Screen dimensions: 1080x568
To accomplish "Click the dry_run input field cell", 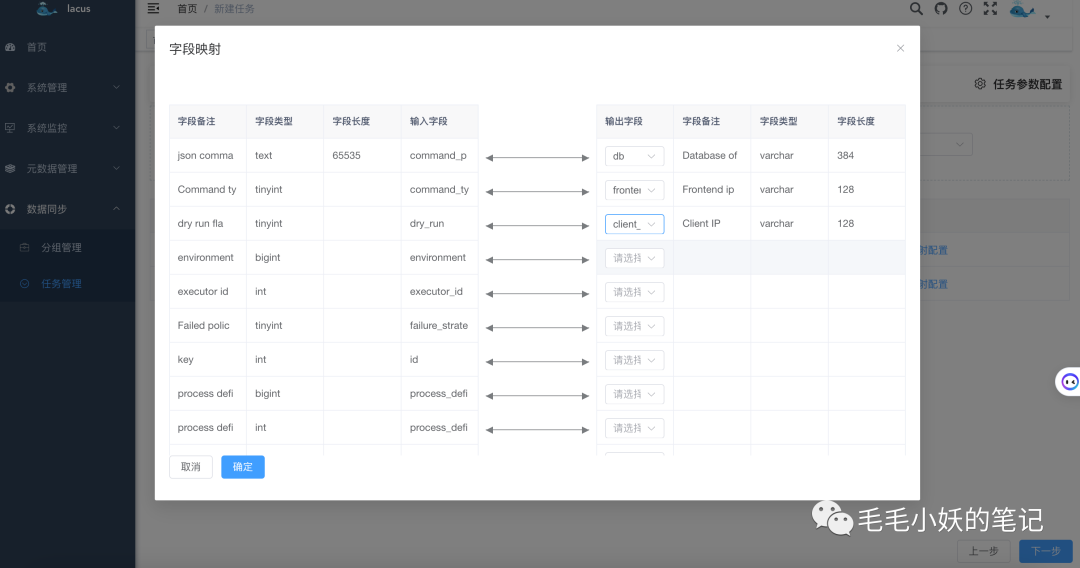I will tap(439, 224).
